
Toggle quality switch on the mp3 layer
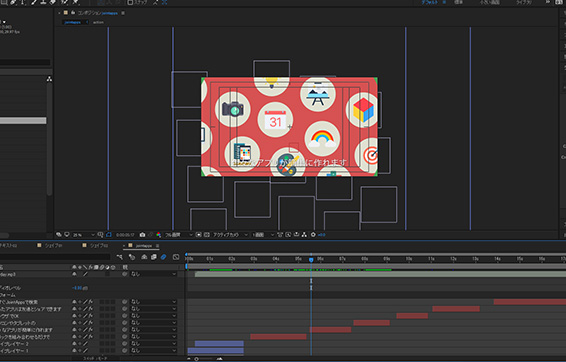point(86,274)
